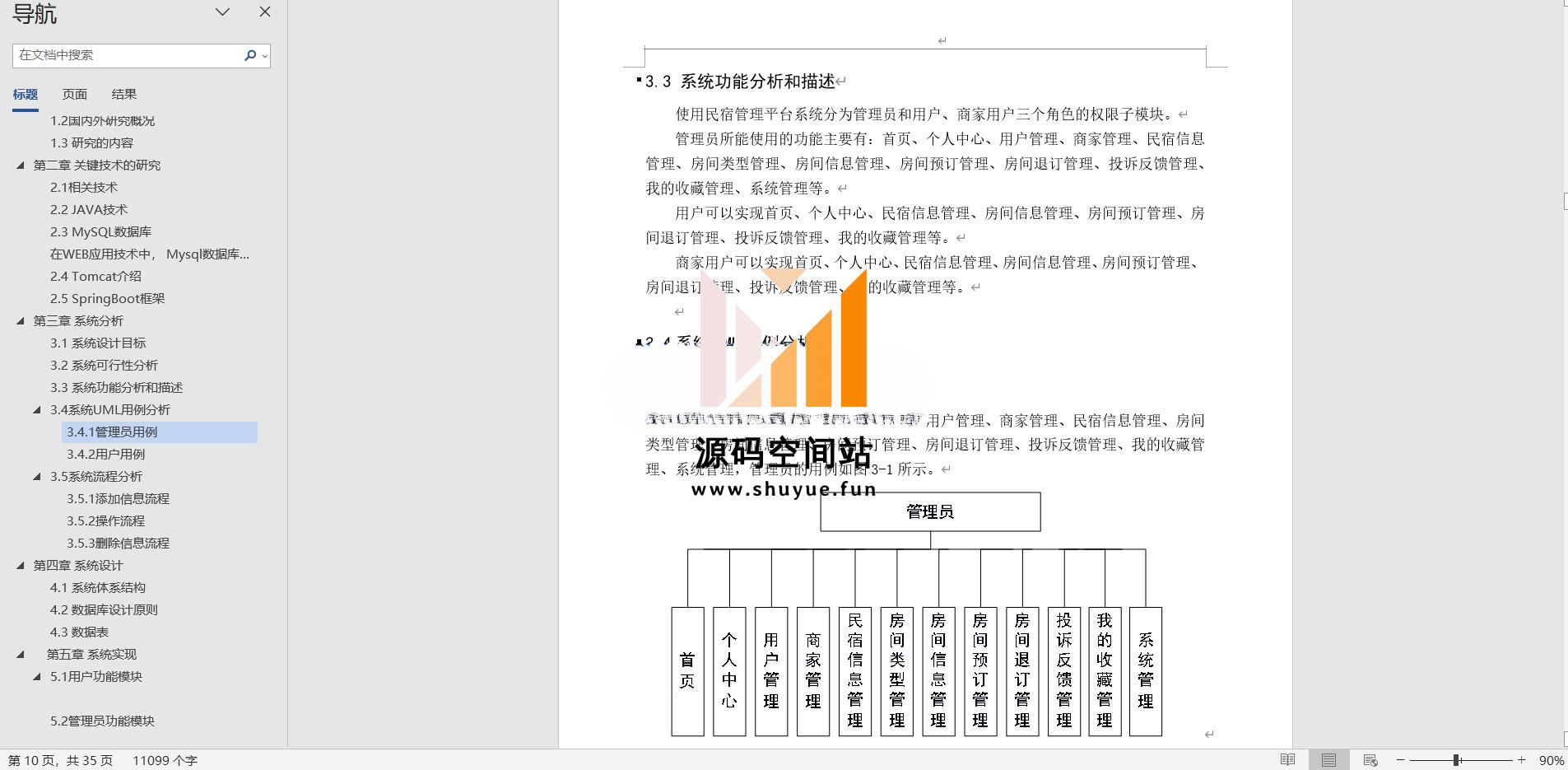This screenshot has height=770, width=1568.
Task: Click the 我的收藏管理 box in the diagram
Action: (x=1105, y=671)
